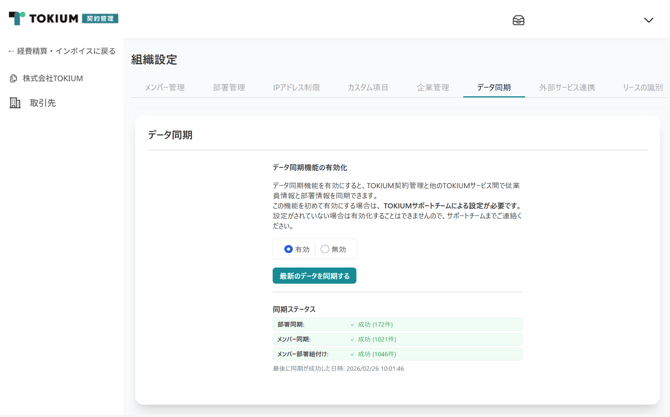Open 取引先 in the sidebar
670x417 pixels.
pos(42,103)
